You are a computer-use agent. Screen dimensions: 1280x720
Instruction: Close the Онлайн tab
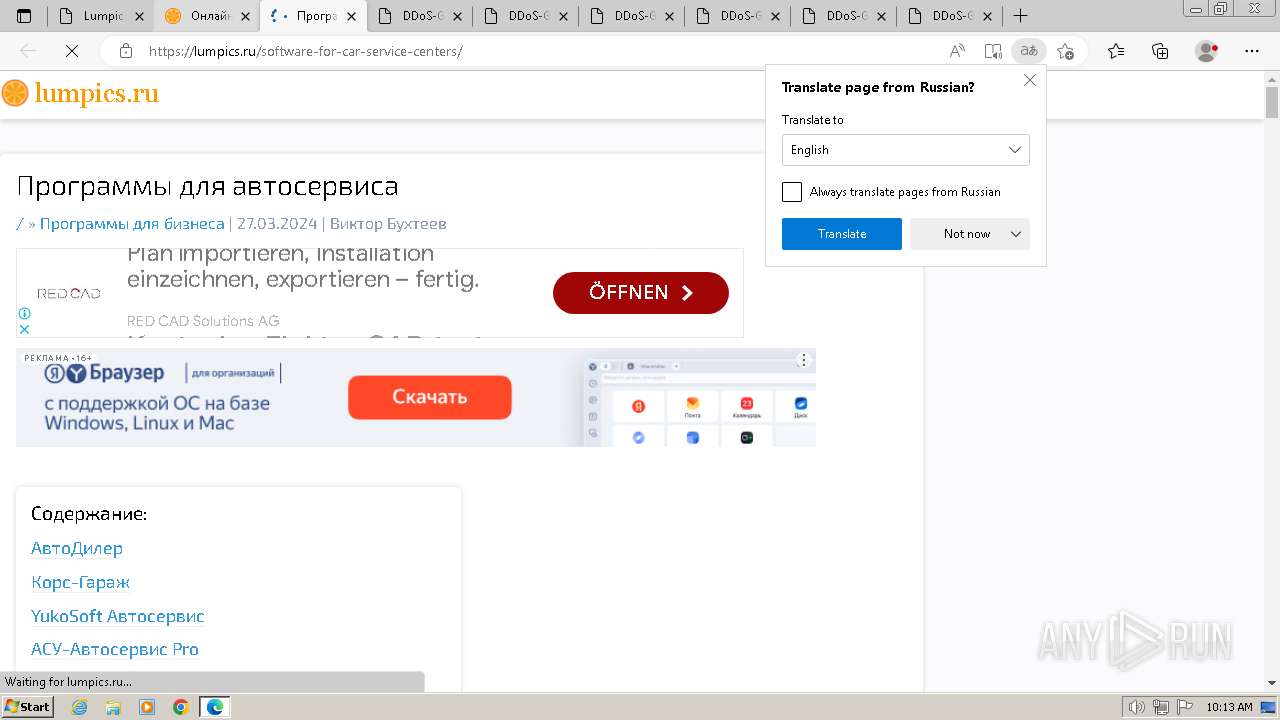(245, 16)
